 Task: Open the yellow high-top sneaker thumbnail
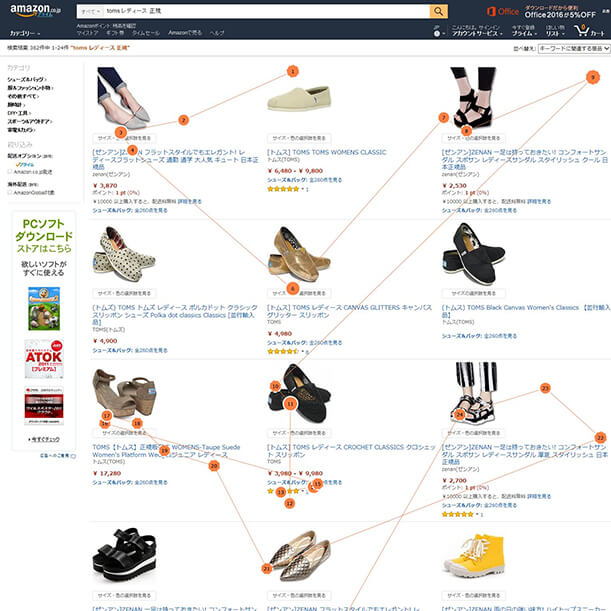tap(475, 555)
